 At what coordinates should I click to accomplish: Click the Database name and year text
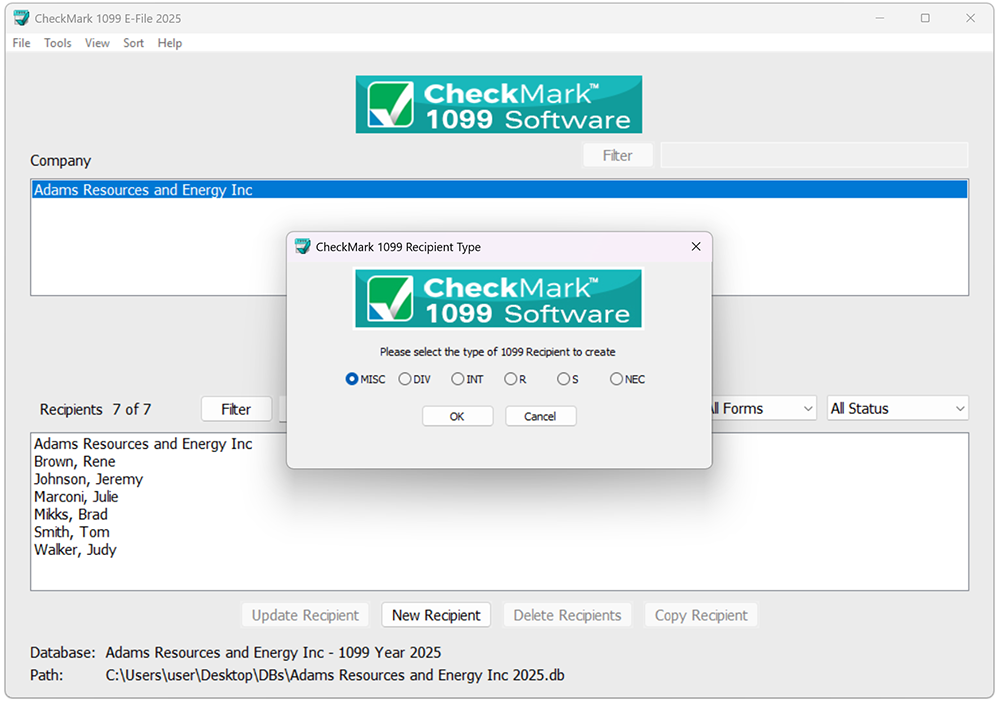tap(273, 653)
